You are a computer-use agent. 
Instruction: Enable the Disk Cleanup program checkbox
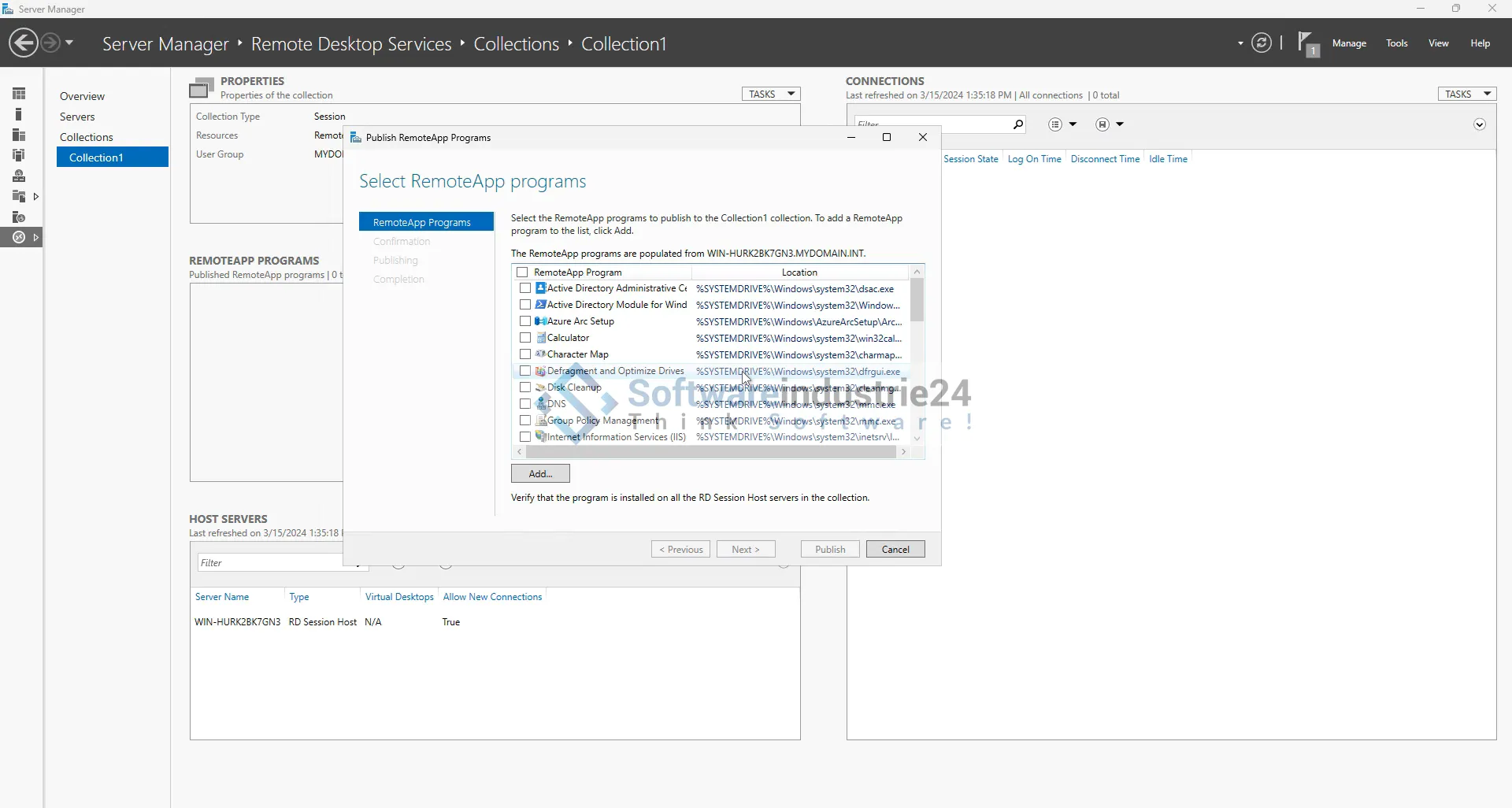tap(525, 387)
